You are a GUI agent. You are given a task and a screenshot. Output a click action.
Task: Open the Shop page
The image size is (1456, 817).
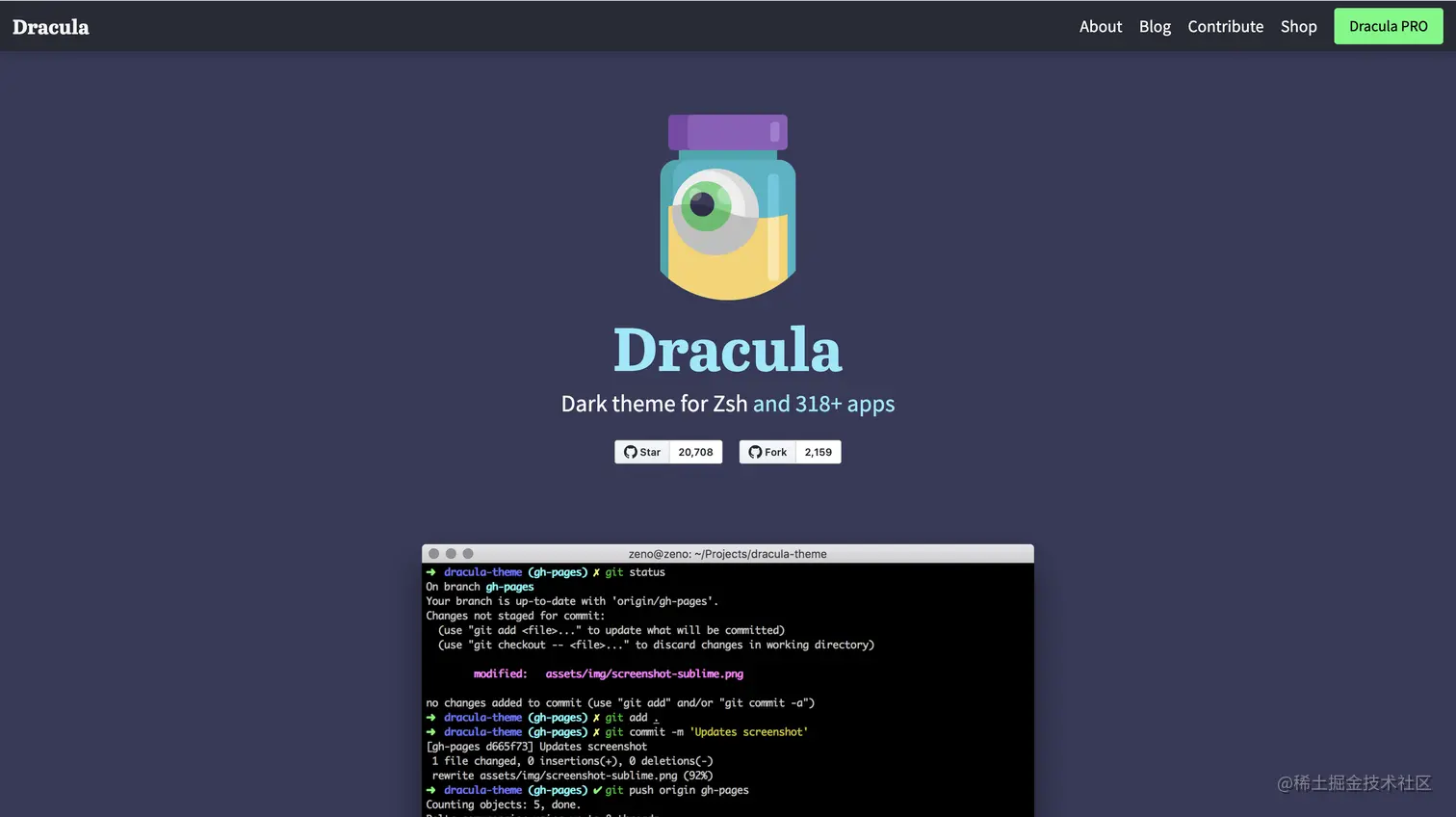point(1298,27)
